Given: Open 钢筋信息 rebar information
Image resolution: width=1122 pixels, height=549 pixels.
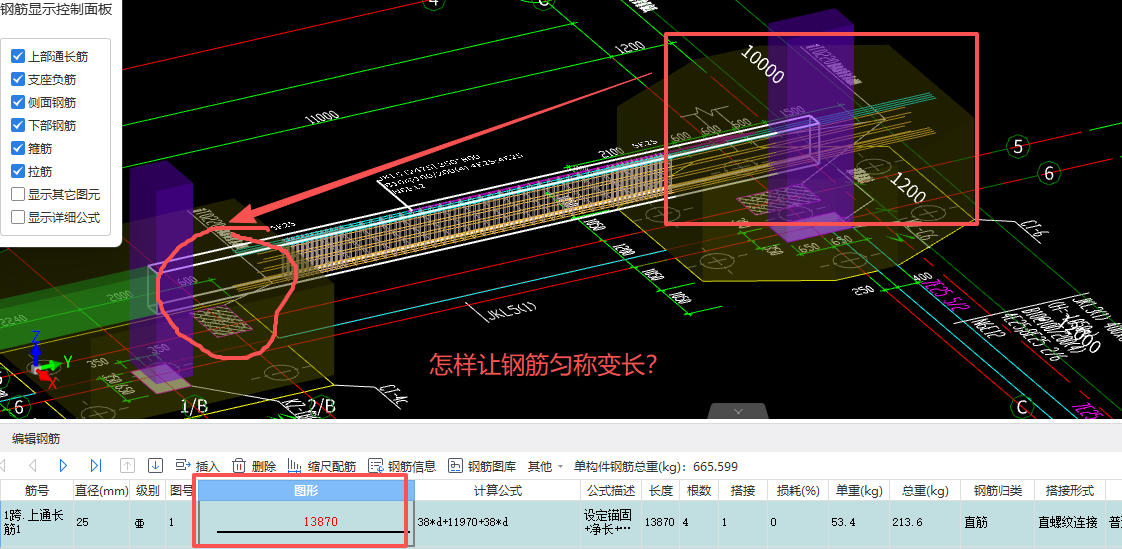Looking at the screenshot, I should 402,466.
